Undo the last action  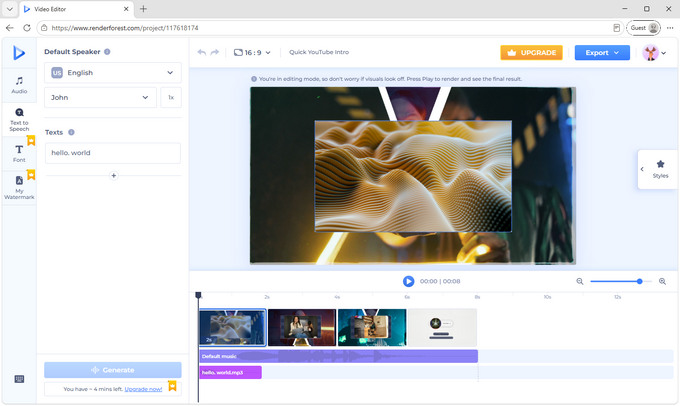(202, 52)
